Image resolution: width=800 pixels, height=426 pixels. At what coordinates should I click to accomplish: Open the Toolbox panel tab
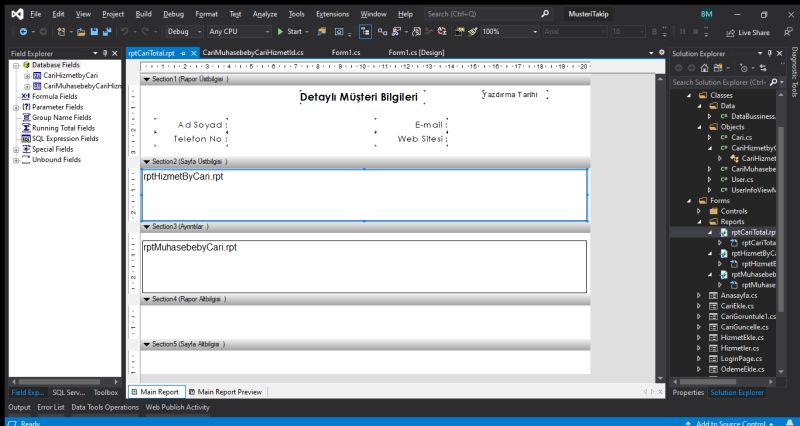pyautogui.click(x=106, y=392)
